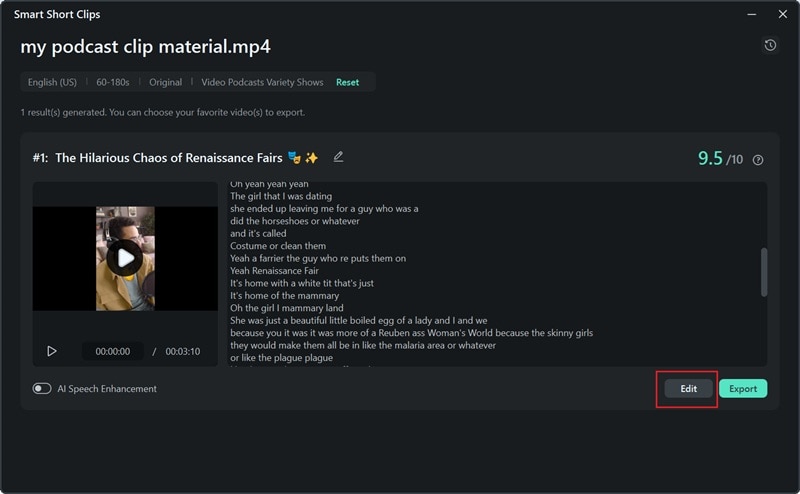Close the Smart Short Clips window

point(782,14)
